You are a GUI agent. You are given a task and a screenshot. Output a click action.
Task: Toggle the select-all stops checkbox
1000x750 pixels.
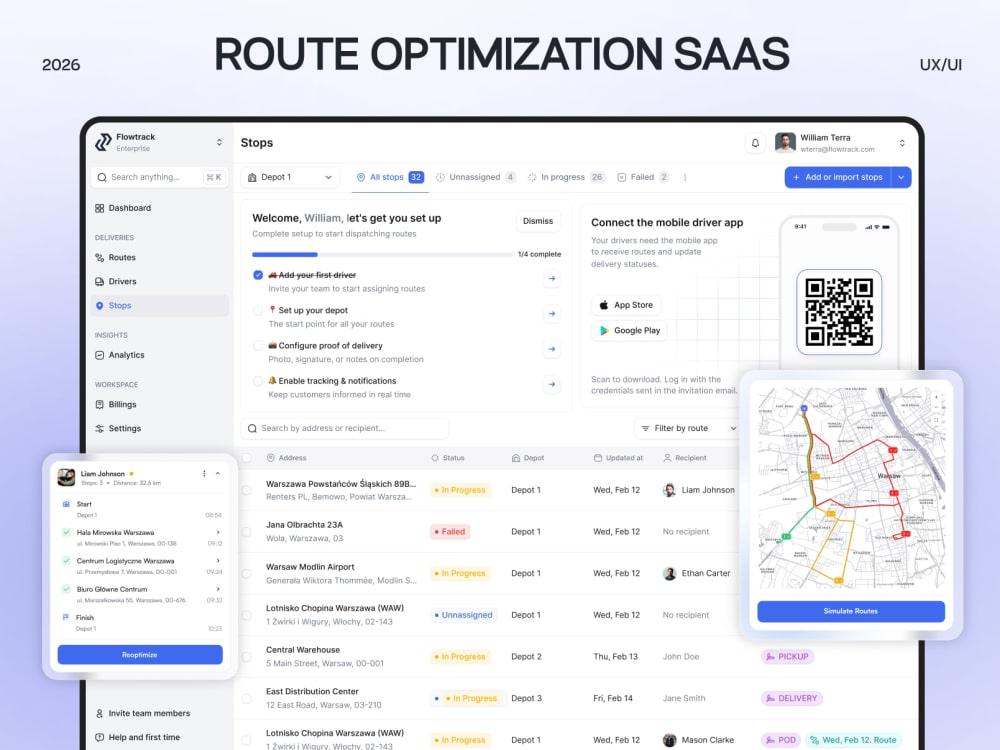coord(247,458)
